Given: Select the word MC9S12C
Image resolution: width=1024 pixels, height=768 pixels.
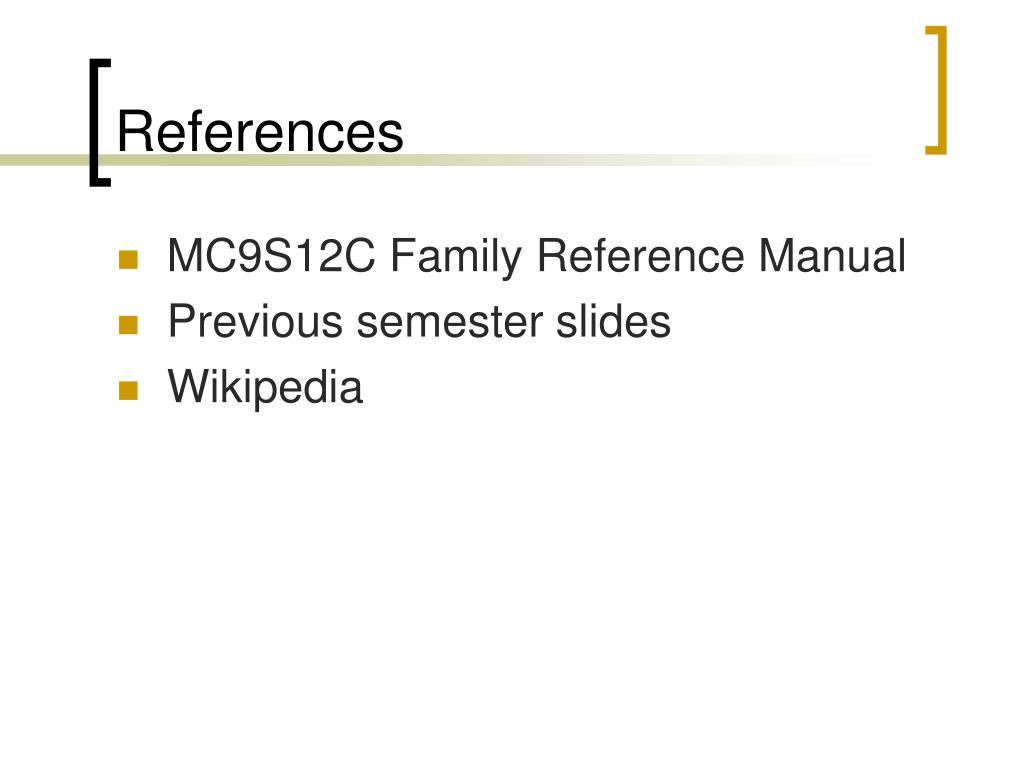Looking at the screenshot, I should (271, 255).
